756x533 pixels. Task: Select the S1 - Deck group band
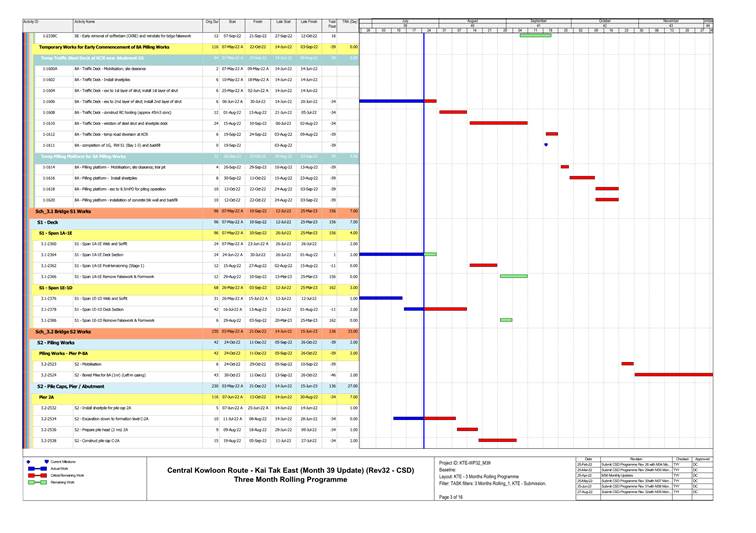click(x=50, y=222)
